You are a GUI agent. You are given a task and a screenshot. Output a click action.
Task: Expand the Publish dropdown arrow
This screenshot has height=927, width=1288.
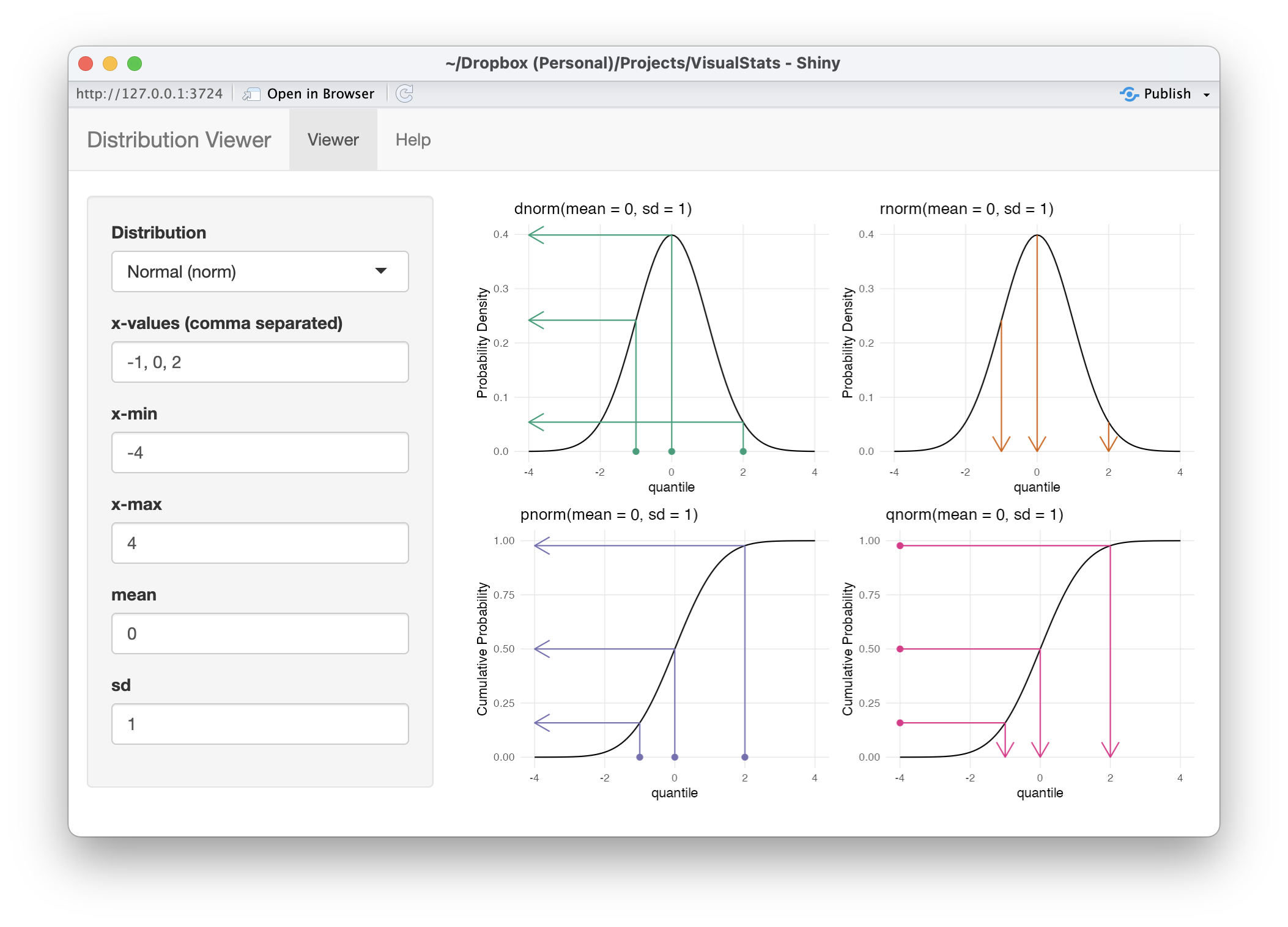coord(1206,95)
